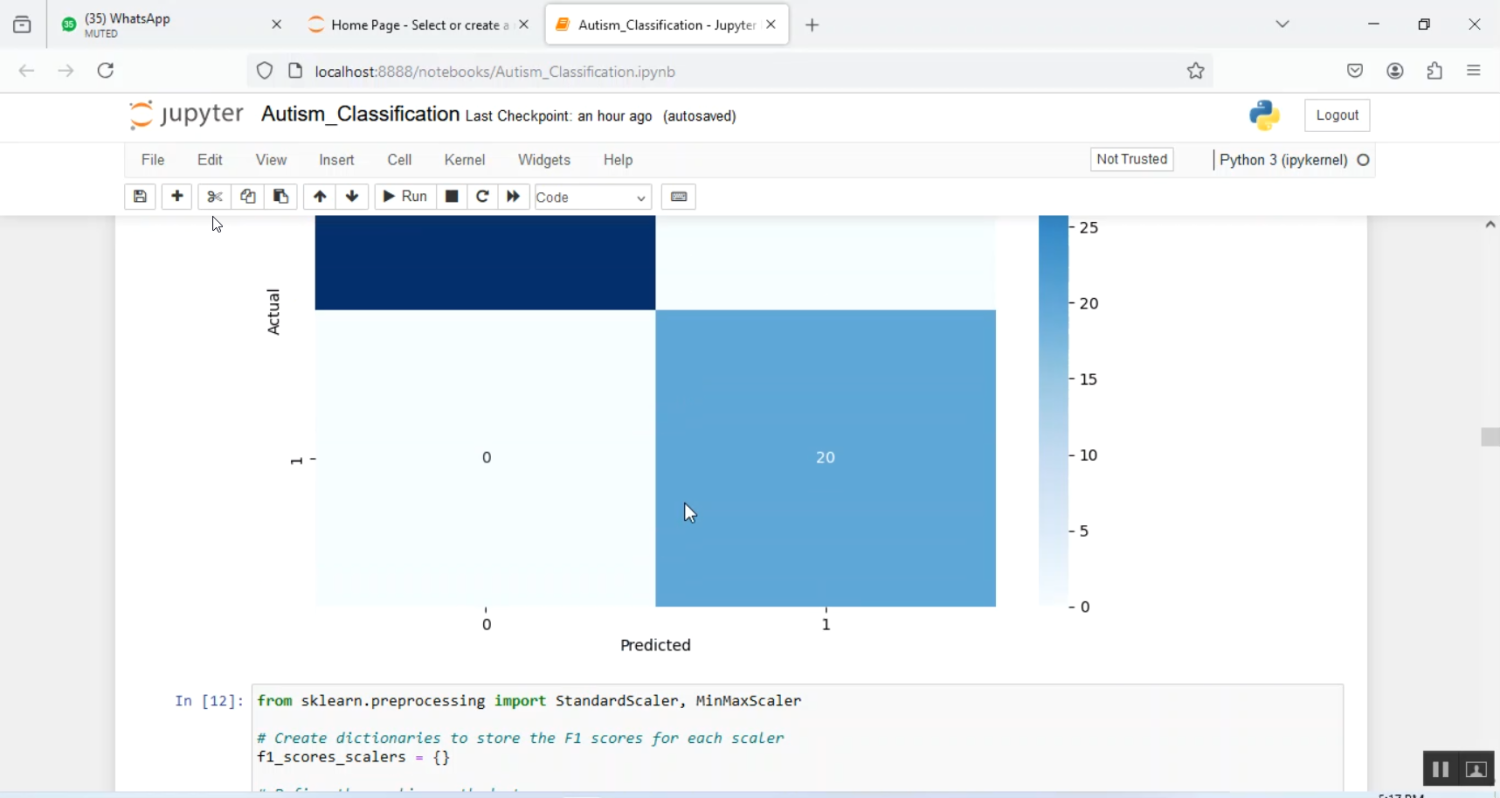Viewport: 1500px width, 798px height.
Task: Bookmark this page with the star icon
Action: 1195,71
